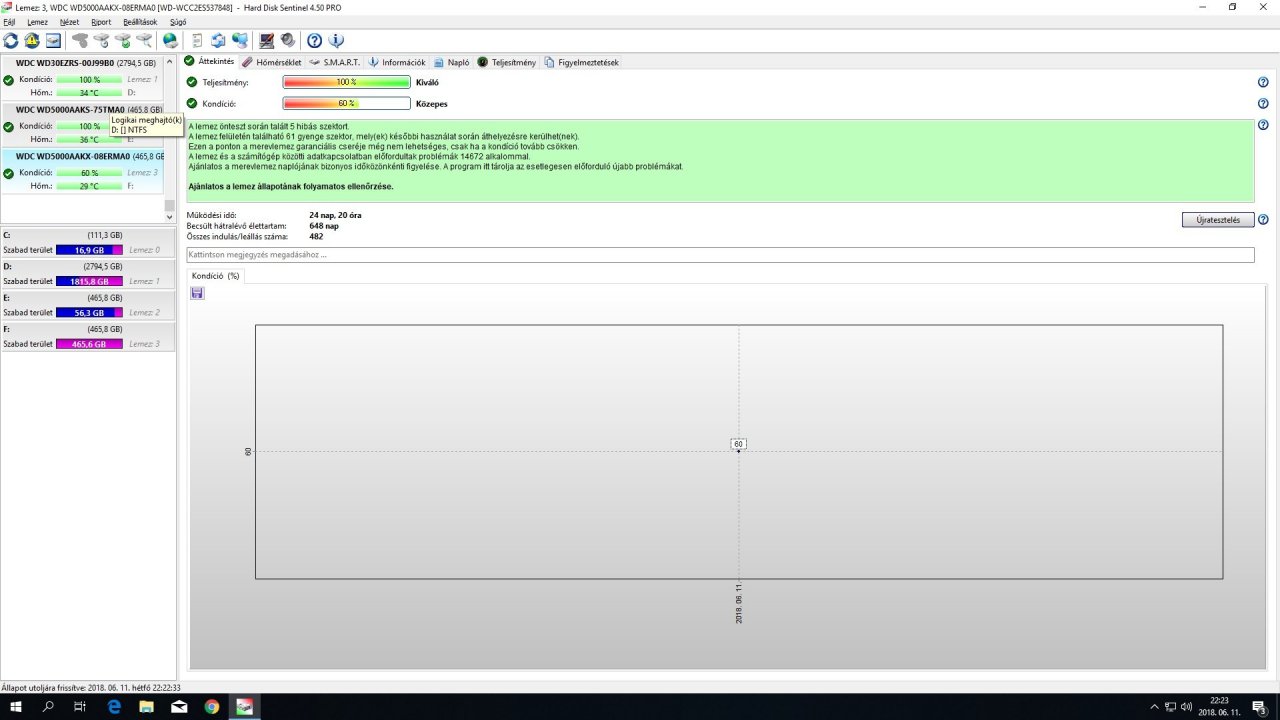Open the text report document toolbar icon

point(197,41)
